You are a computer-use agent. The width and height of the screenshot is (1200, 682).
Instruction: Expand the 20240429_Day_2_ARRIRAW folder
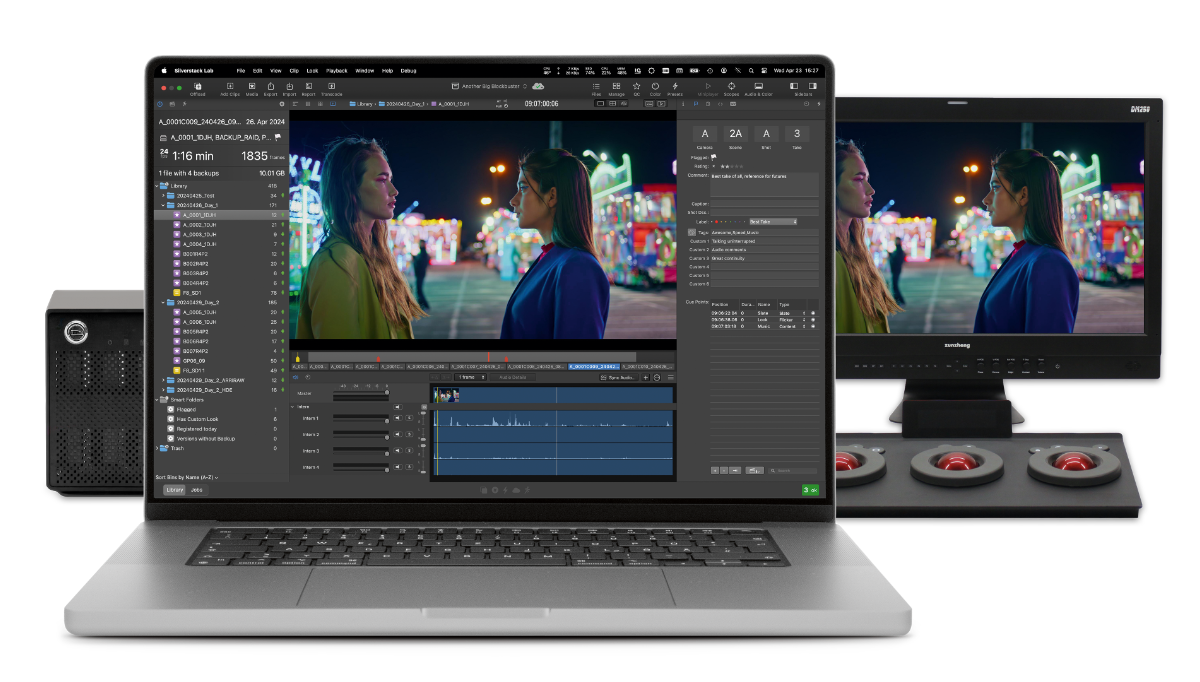point(163,380)
